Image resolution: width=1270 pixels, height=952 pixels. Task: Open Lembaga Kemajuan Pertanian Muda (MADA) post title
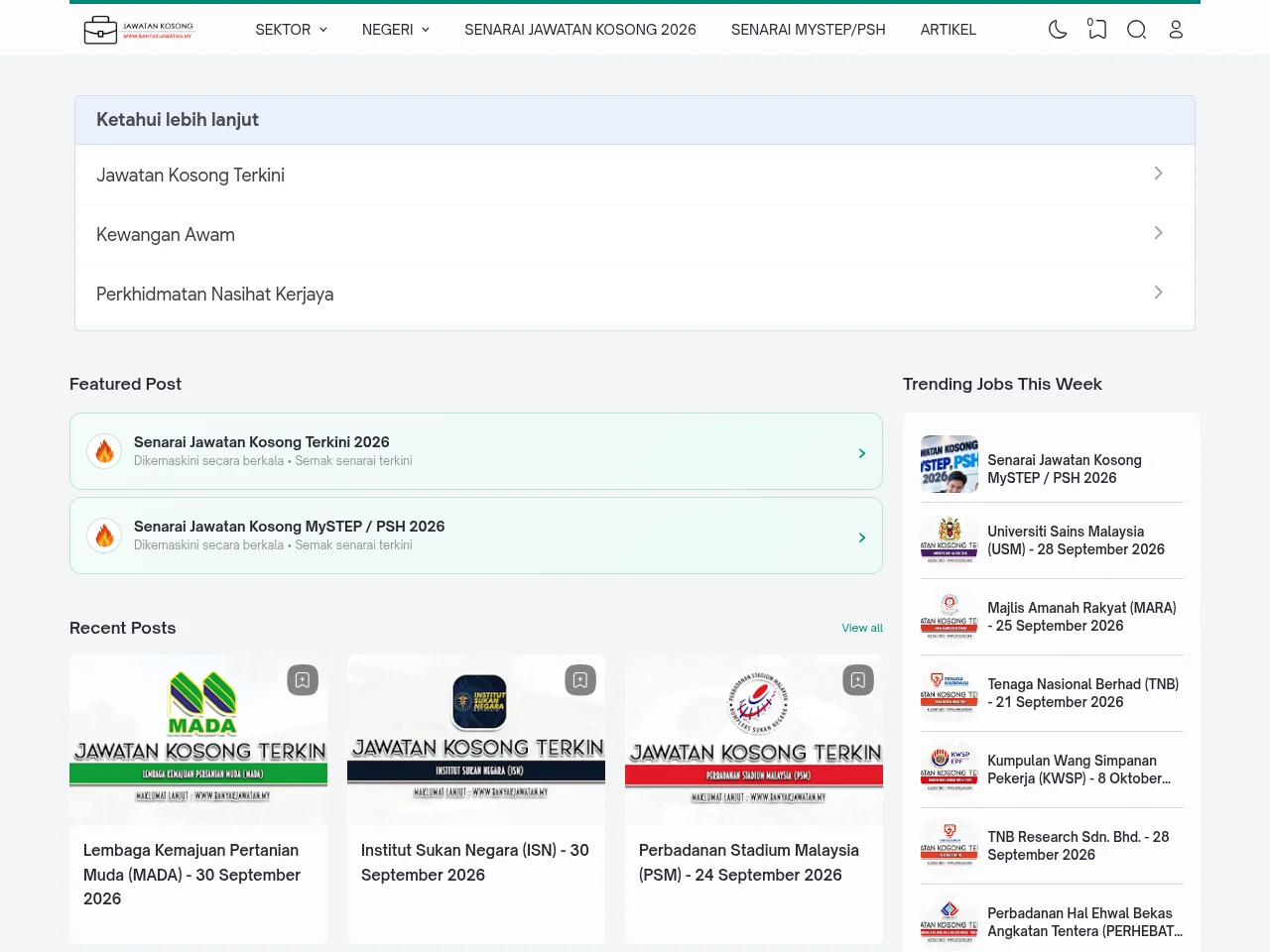(x=191, y=875)
